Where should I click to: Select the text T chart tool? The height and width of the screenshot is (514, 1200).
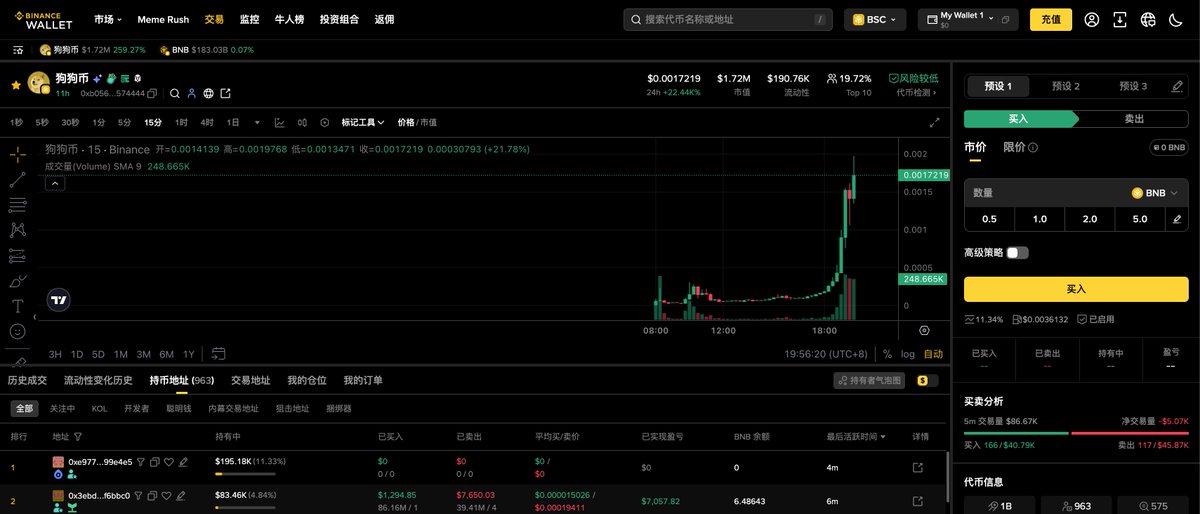[18, 306]
